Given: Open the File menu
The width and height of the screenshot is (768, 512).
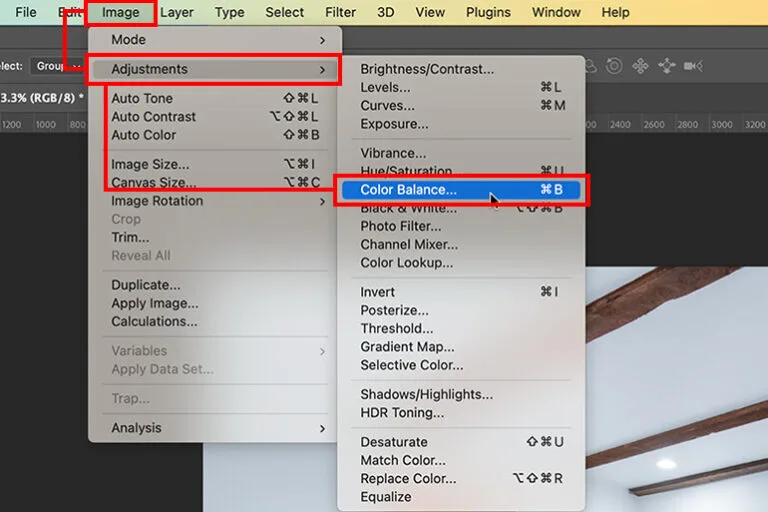Looking at the screenshot, I should pyautogui.click(x=25, y=12).
